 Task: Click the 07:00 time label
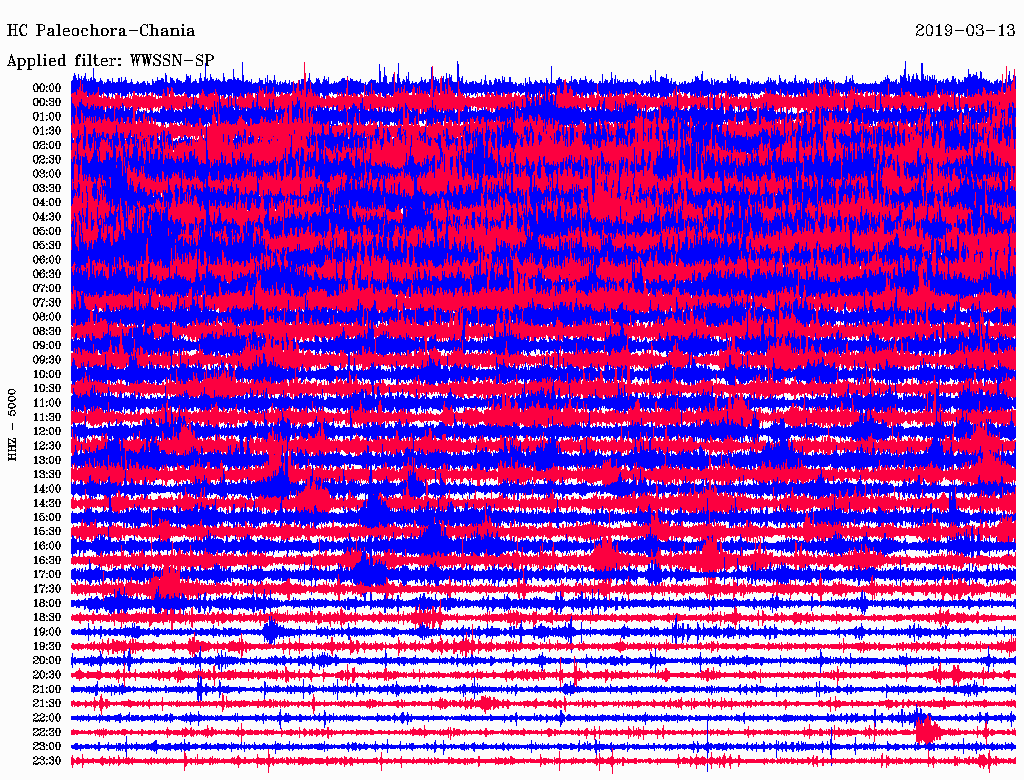[x=47, y=289]
